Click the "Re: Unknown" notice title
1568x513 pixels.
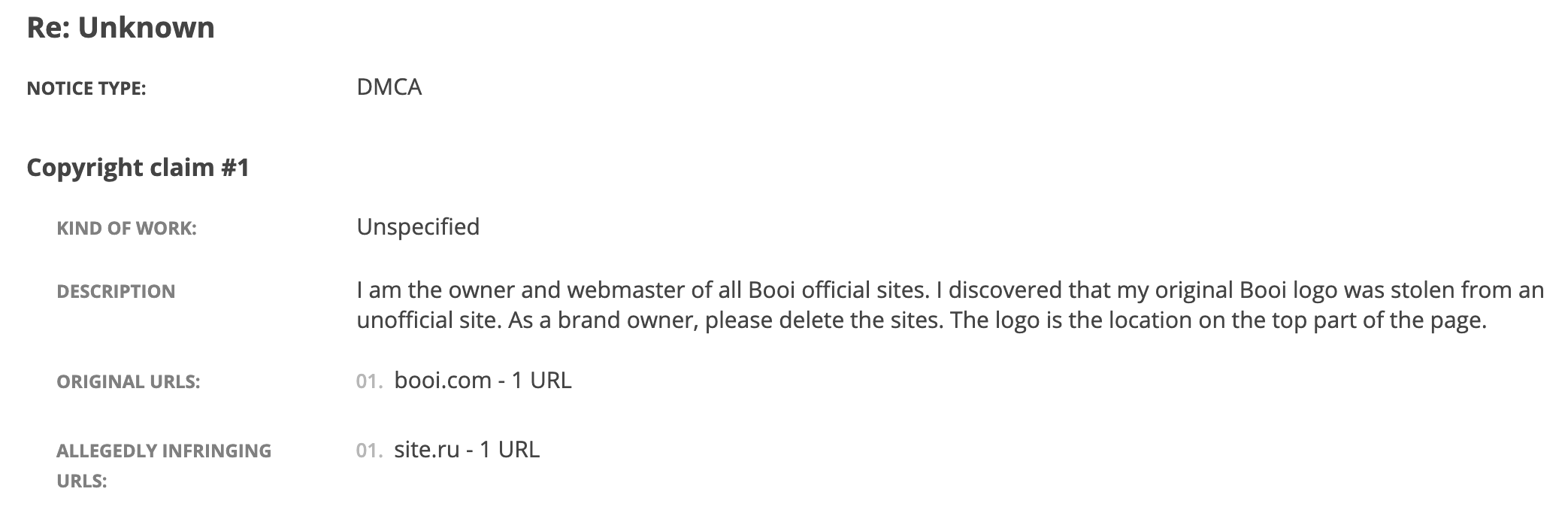(x=120, y=28)
